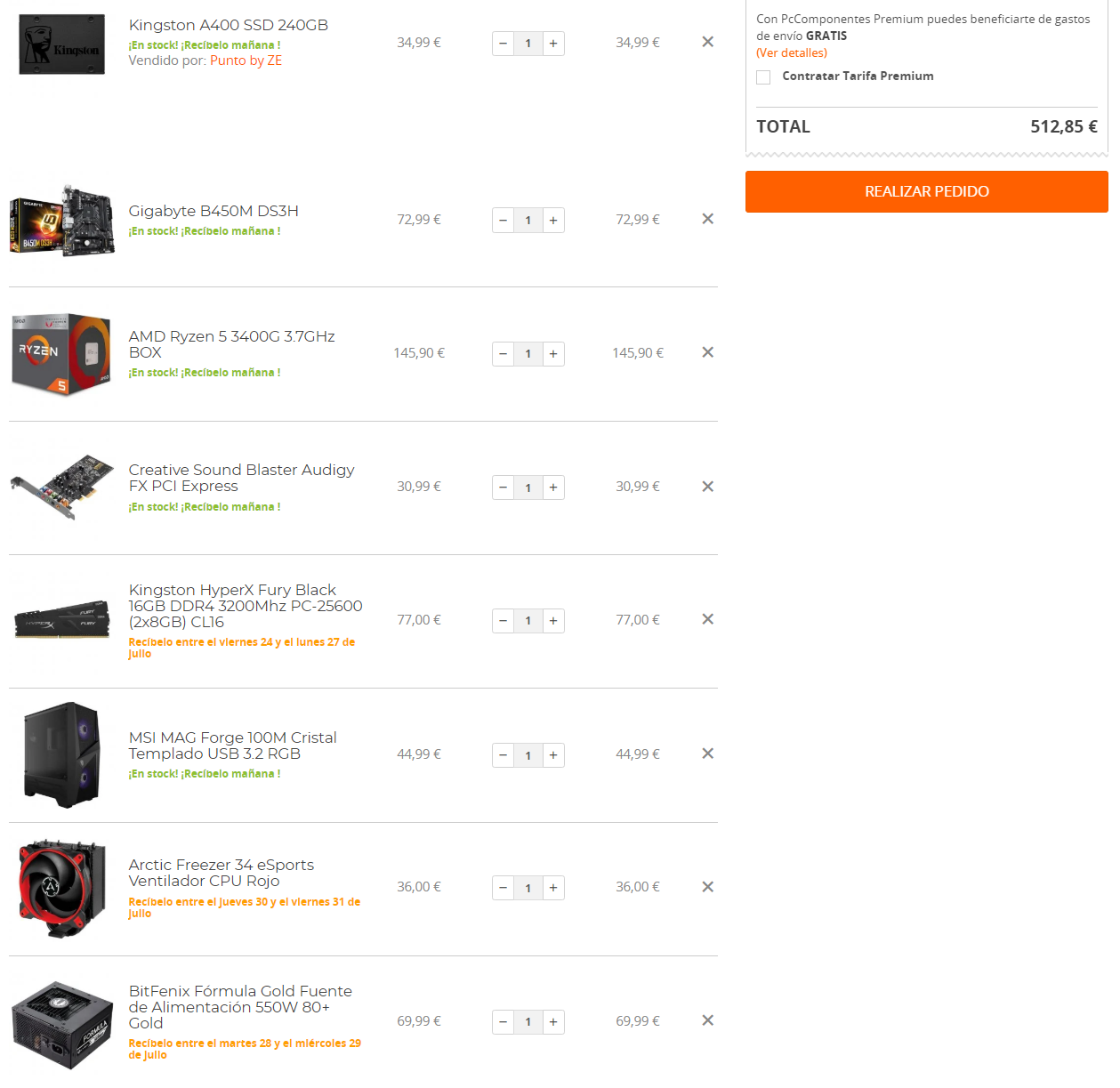This screenshot has width=1120, height=1088.
Task: Remove BitFenix Fórmula Gold power supply
Action: (x=708, y=1020)
